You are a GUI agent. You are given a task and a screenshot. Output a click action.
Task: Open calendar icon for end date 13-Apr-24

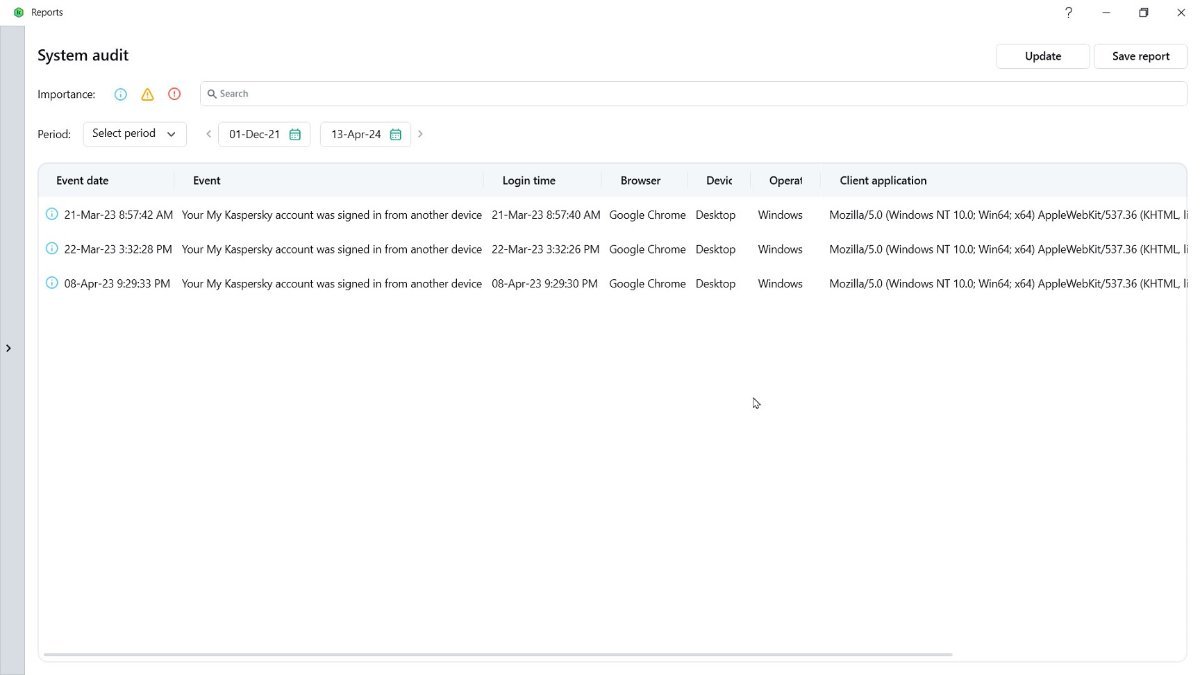[396, 134]
